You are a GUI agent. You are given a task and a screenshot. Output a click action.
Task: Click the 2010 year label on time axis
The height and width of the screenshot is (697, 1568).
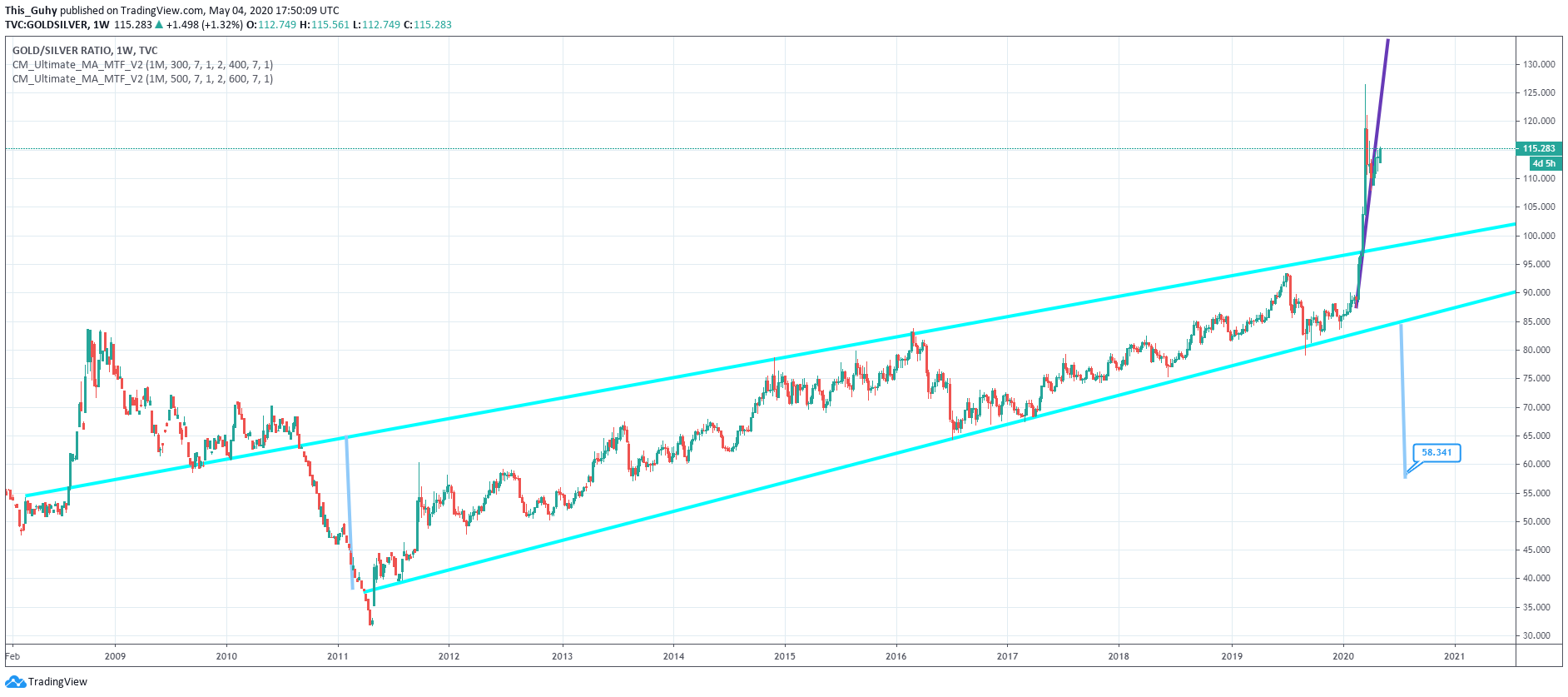(x=226, y=656)
